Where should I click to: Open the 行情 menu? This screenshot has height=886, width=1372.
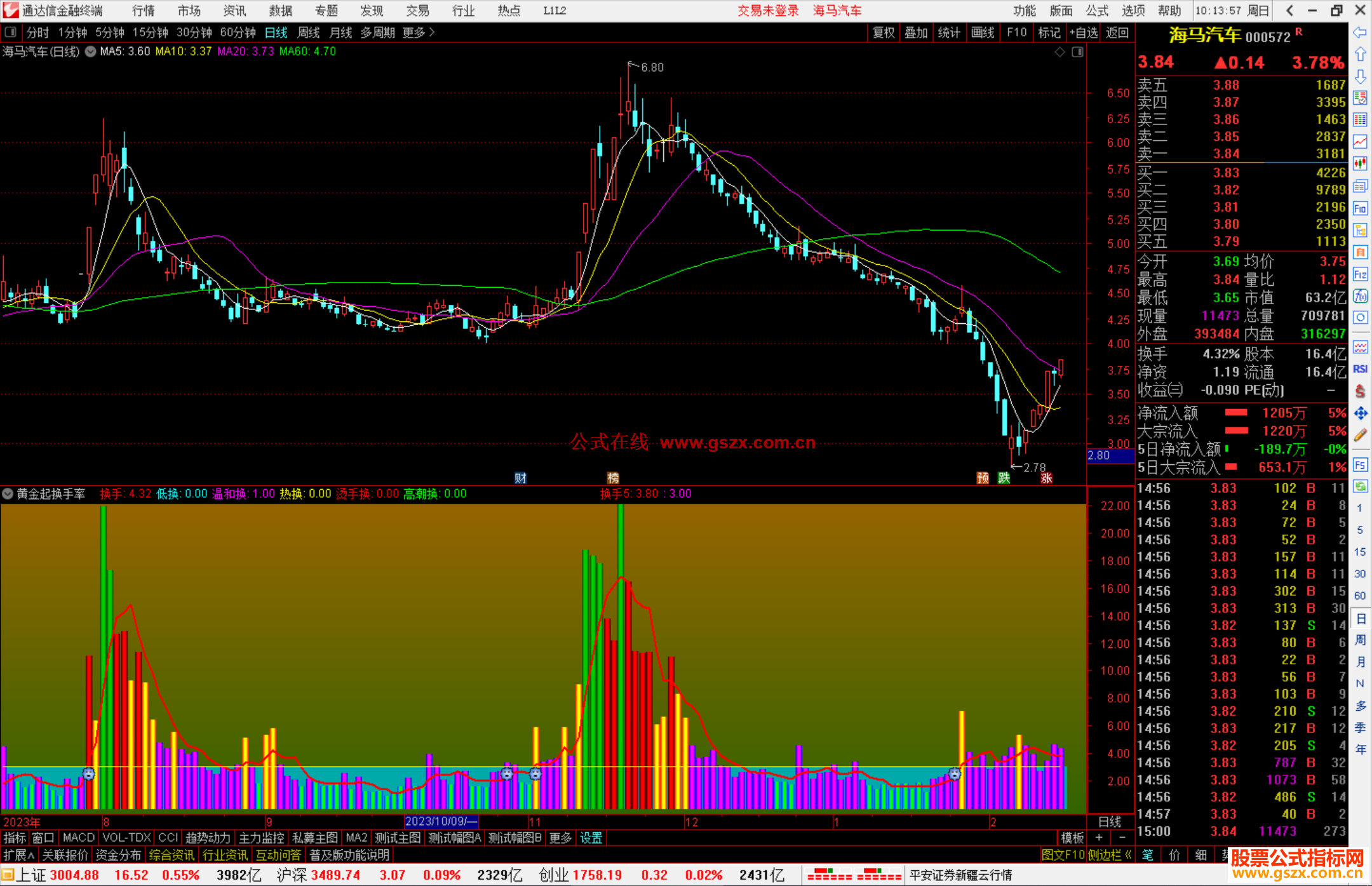coord(143,11)
